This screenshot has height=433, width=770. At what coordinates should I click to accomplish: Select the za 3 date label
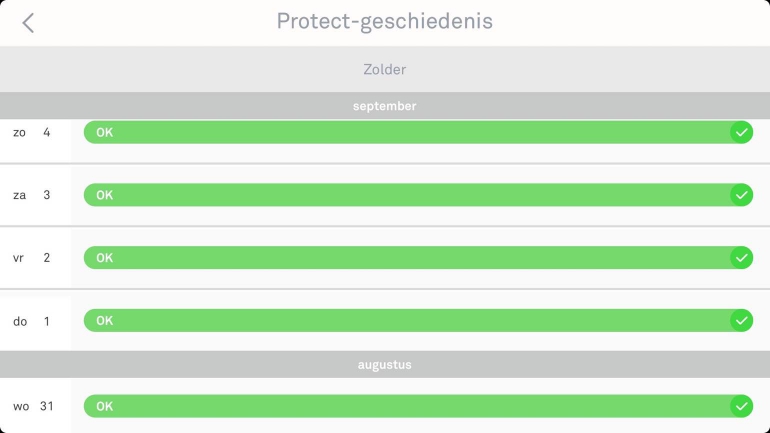(32, 195)
